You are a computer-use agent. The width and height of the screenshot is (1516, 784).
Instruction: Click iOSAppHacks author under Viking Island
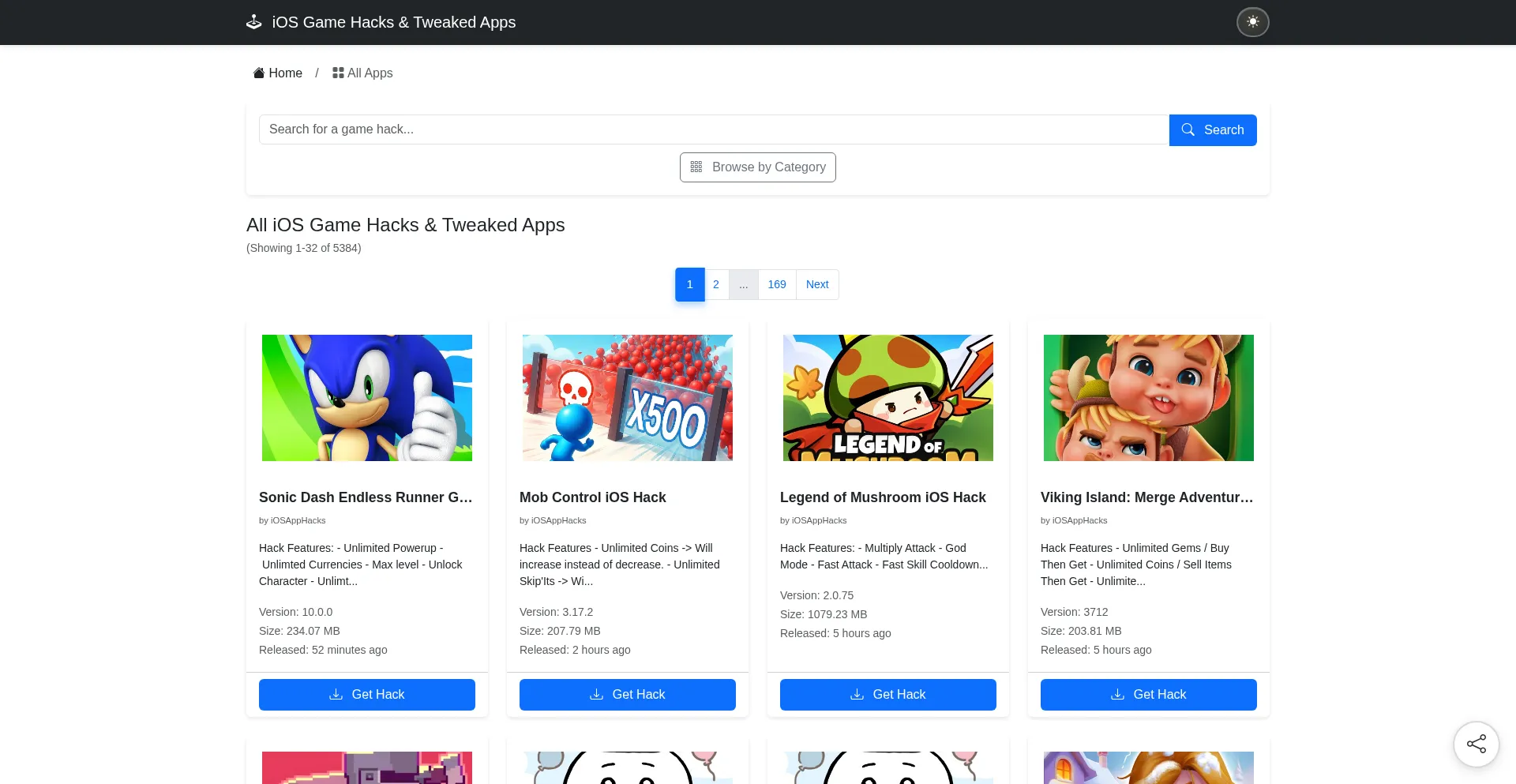[x=1079, y=520]
